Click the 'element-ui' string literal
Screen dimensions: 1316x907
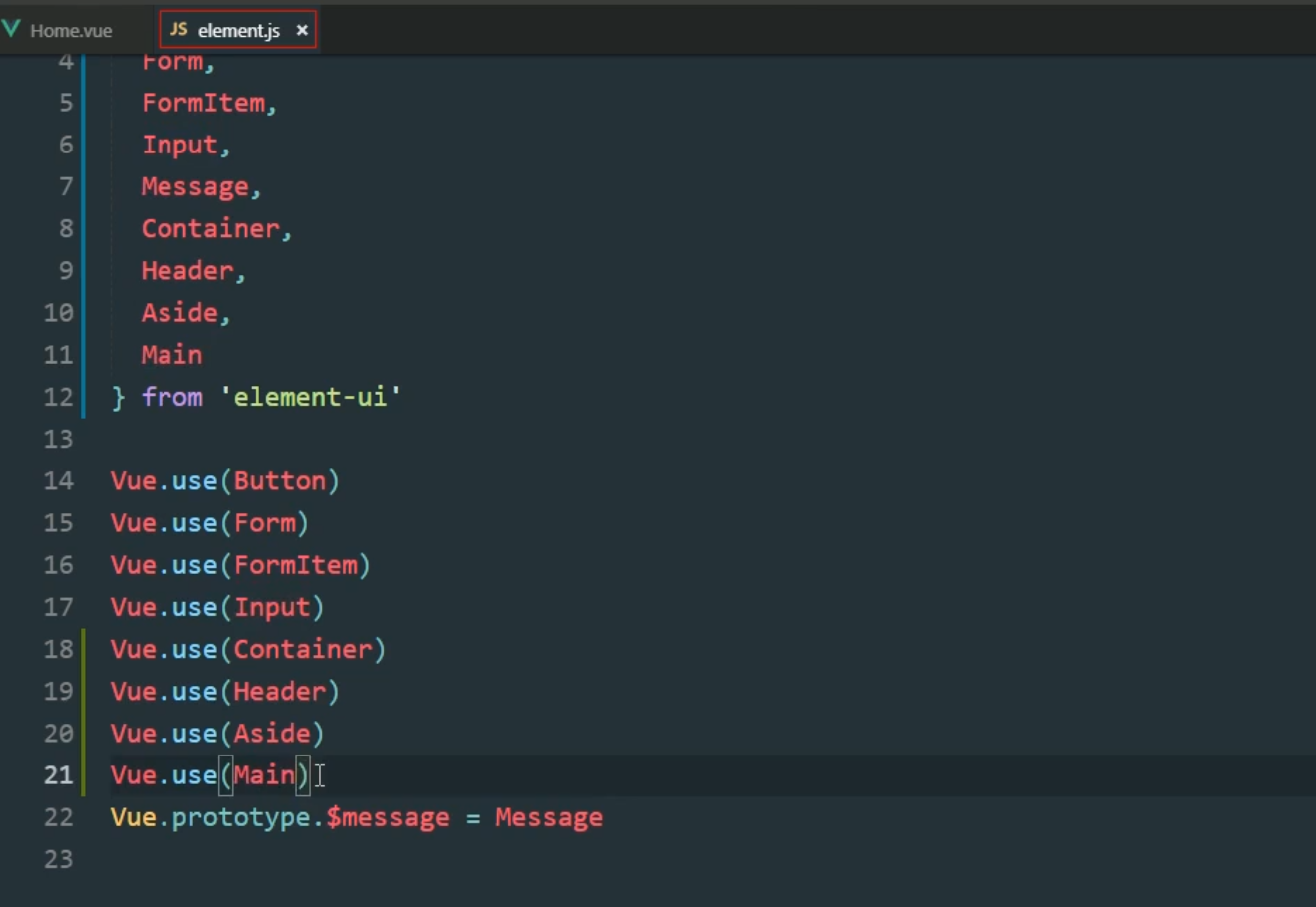point(310,397)
